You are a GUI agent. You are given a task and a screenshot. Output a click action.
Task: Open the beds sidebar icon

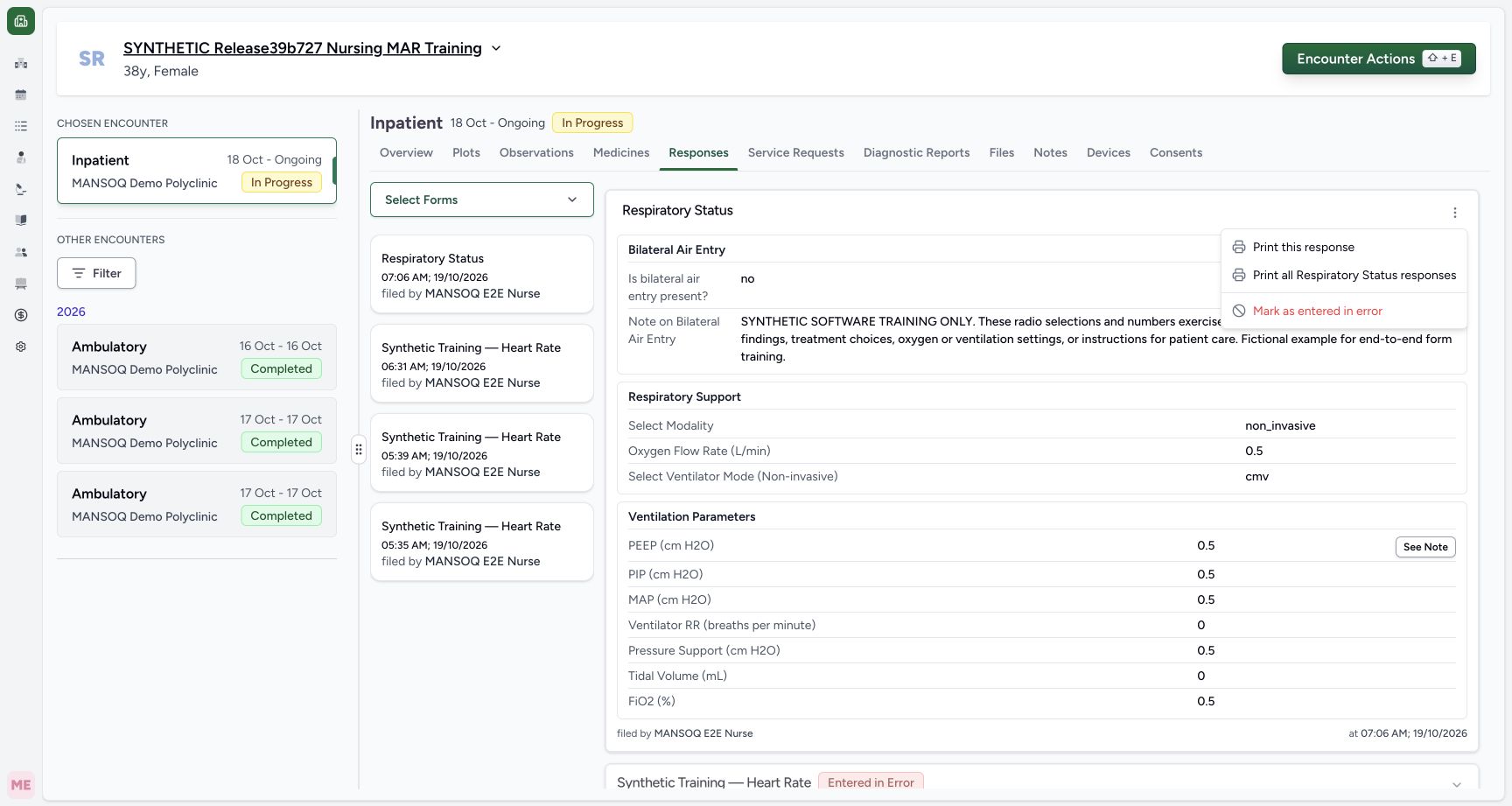(21, 284)
